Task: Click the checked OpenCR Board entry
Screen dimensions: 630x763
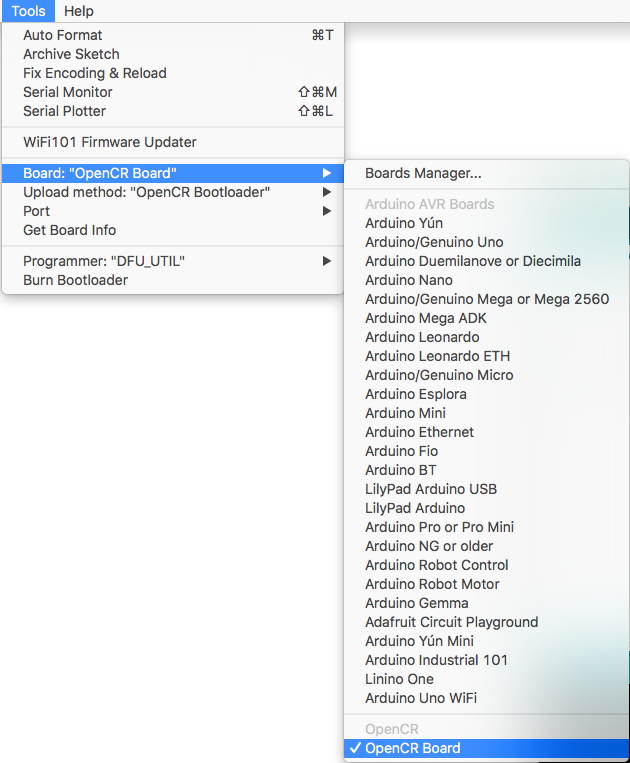Action: pyautogui.click(x=486, y=748)
